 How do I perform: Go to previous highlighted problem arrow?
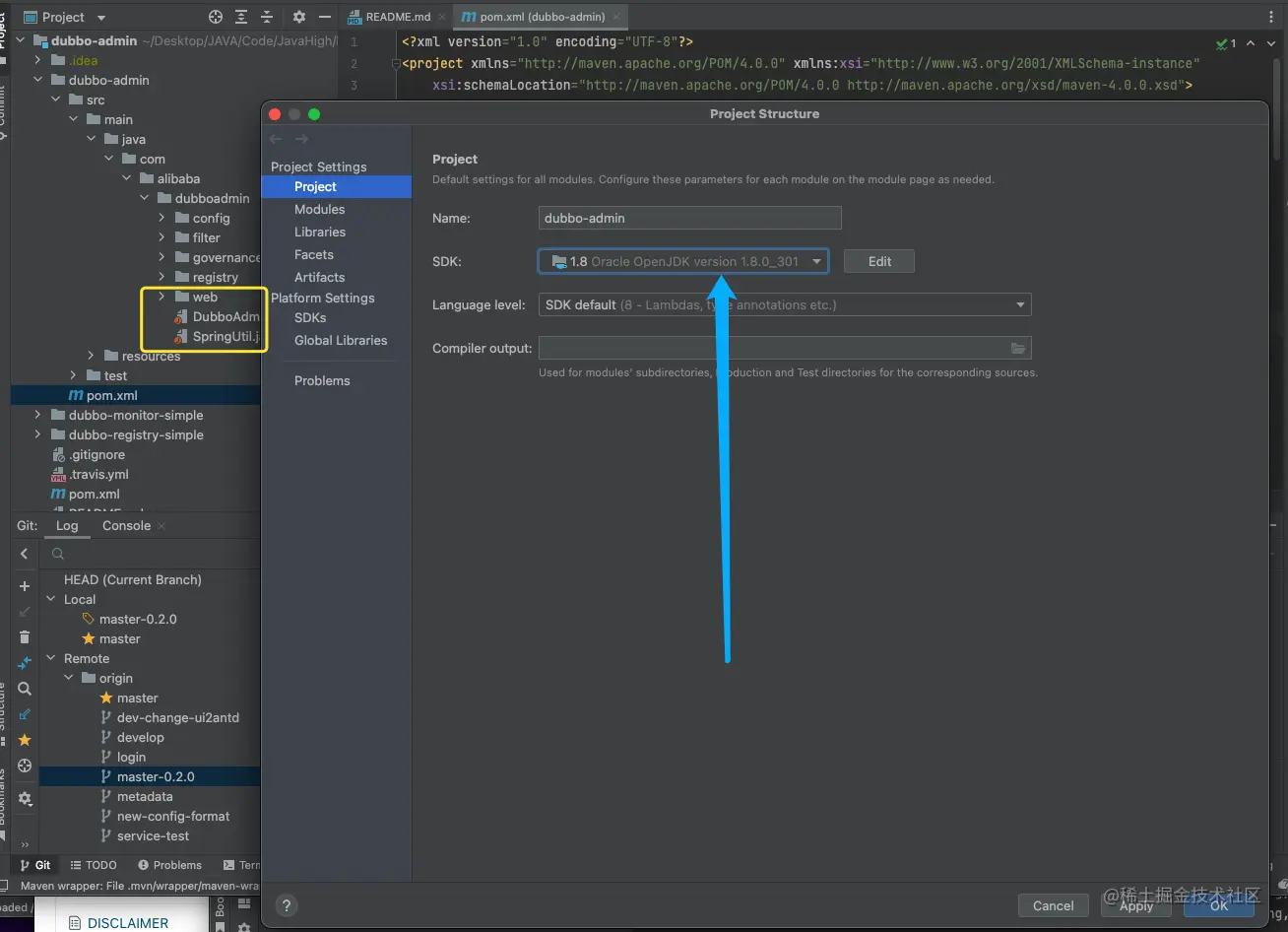click(1251, 43)
